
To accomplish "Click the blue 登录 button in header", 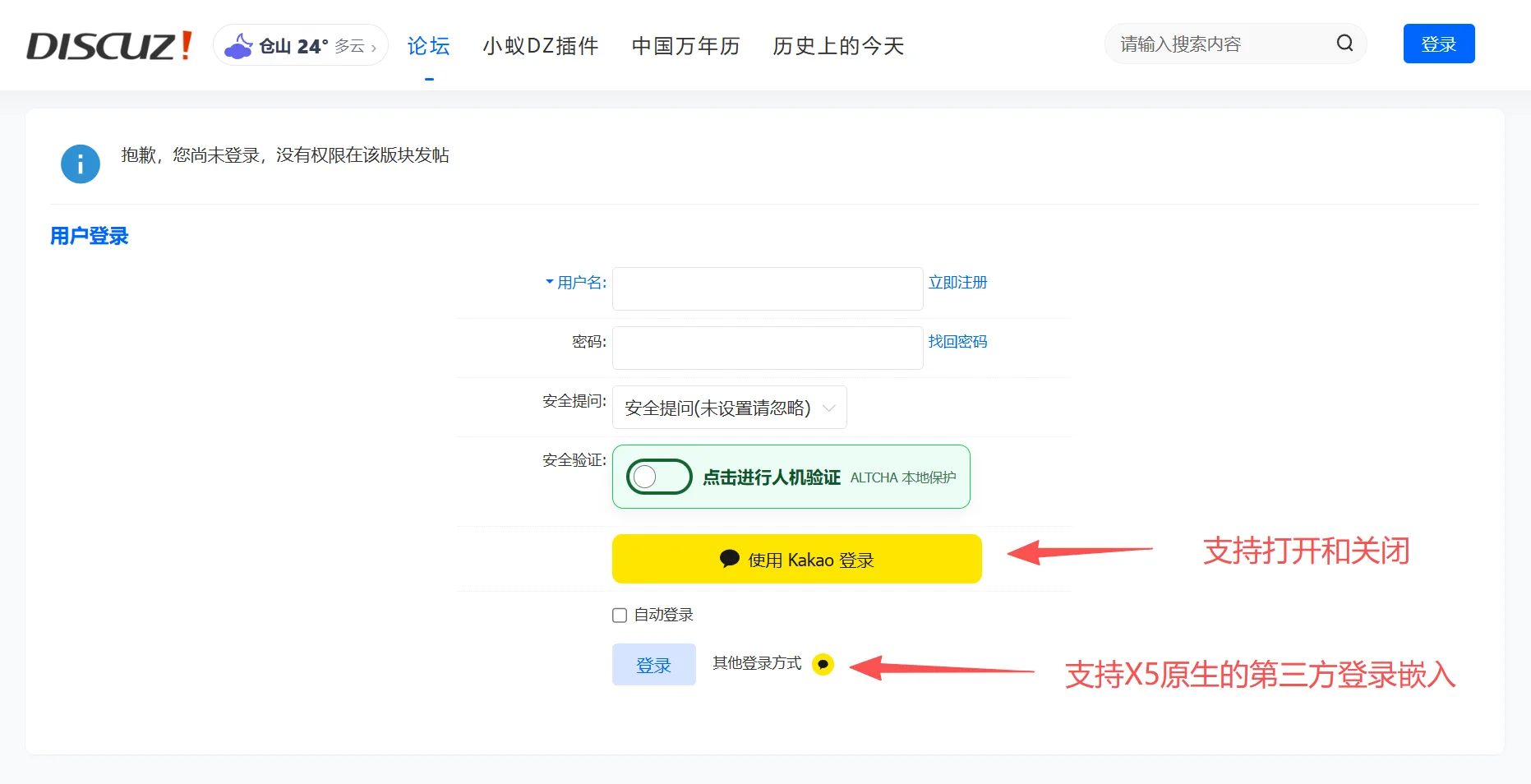I will [x=1439, y=44].
